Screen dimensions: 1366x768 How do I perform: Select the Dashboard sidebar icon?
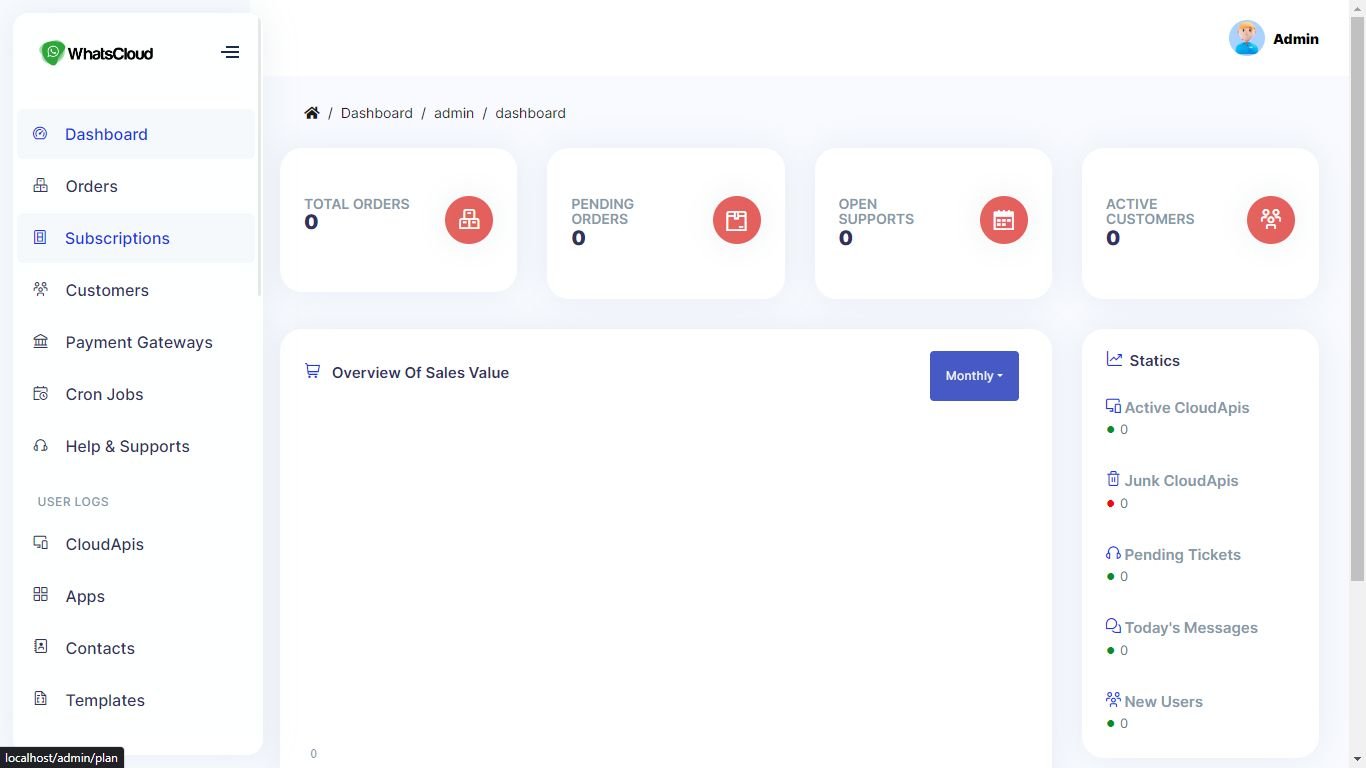[40, 134]
